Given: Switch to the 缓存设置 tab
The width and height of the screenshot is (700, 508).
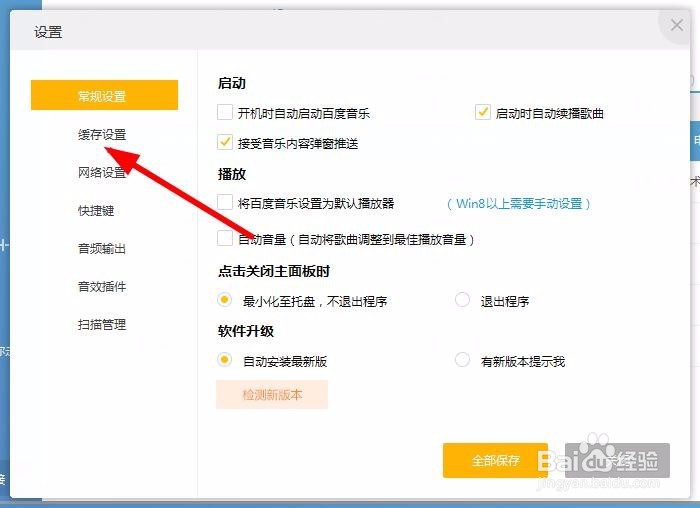Looking at the screenshot, I should (x=102, y=134).
